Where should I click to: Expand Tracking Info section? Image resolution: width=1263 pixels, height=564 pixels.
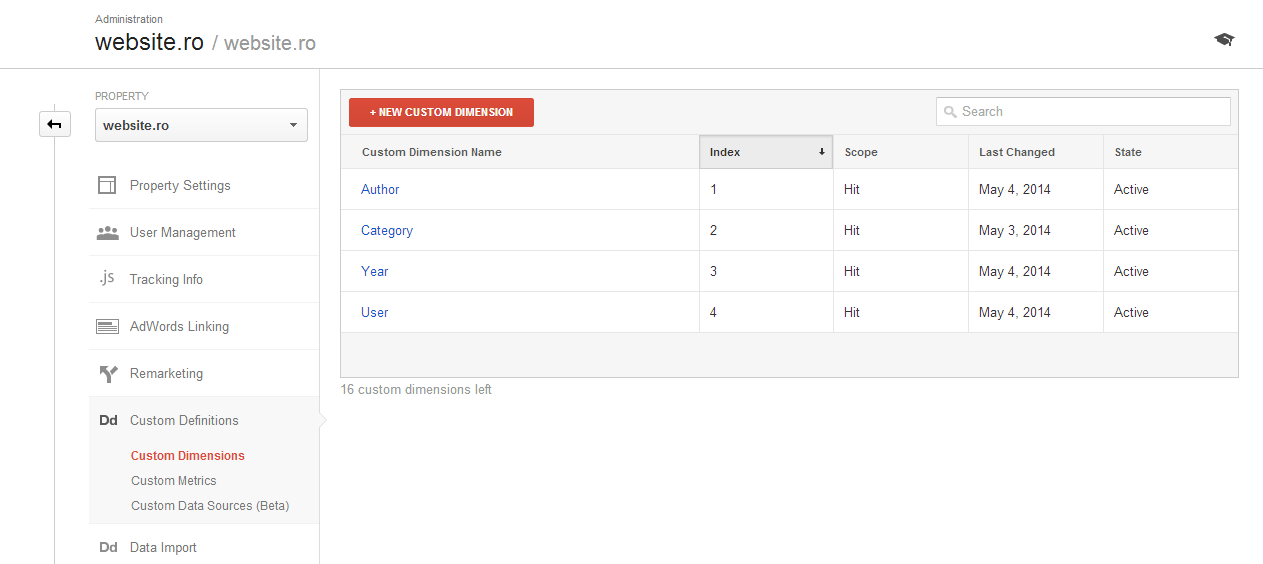coord(166,279)
